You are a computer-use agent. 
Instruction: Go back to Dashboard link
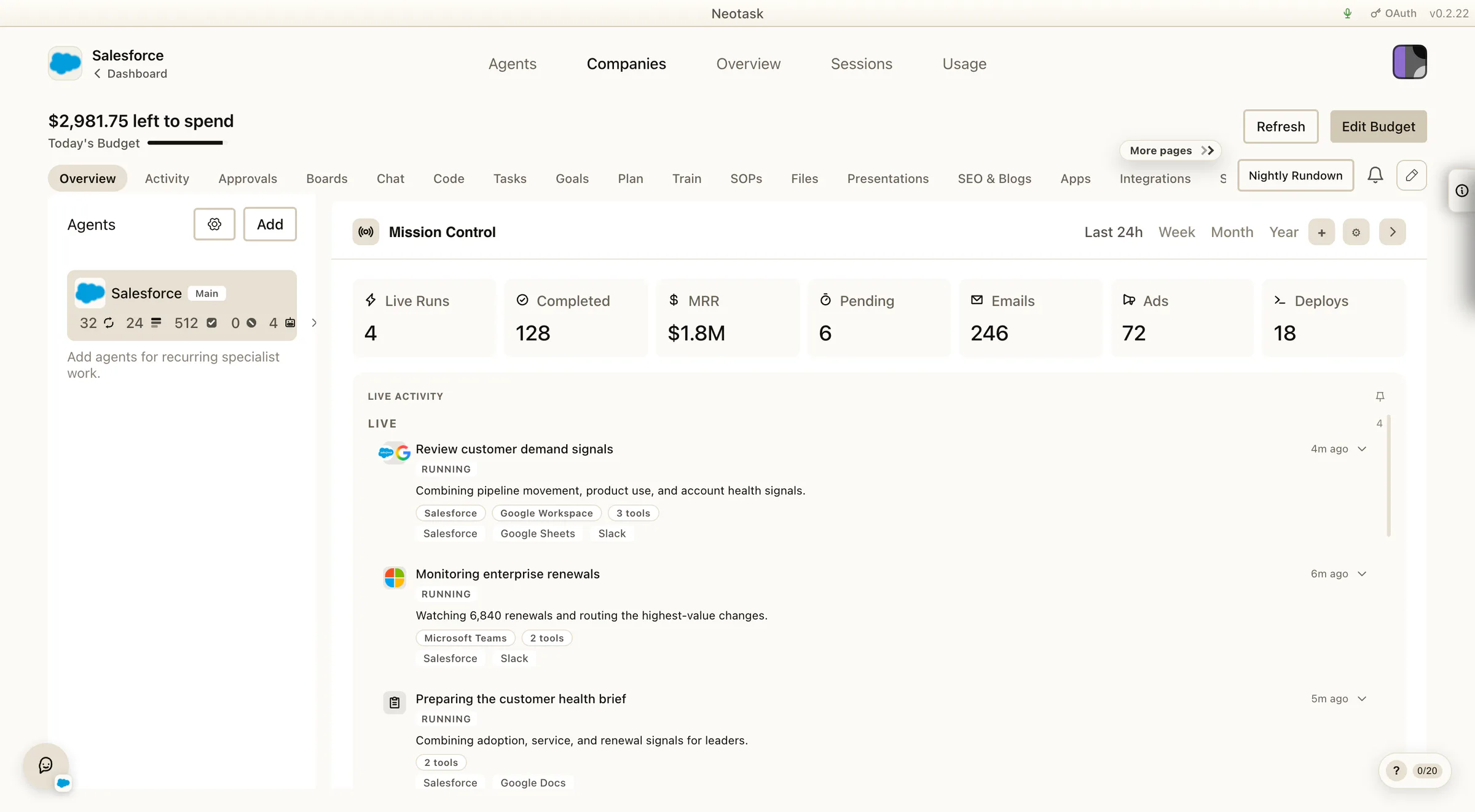coord(130,74)
